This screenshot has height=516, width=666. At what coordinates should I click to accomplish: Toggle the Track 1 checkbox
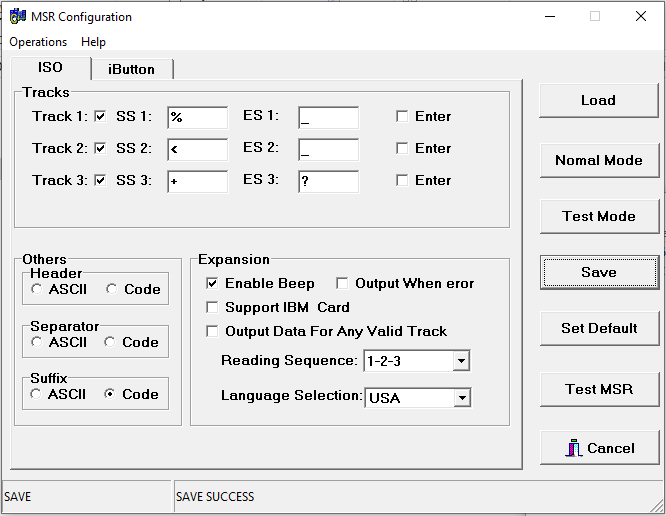click(100, 117)
